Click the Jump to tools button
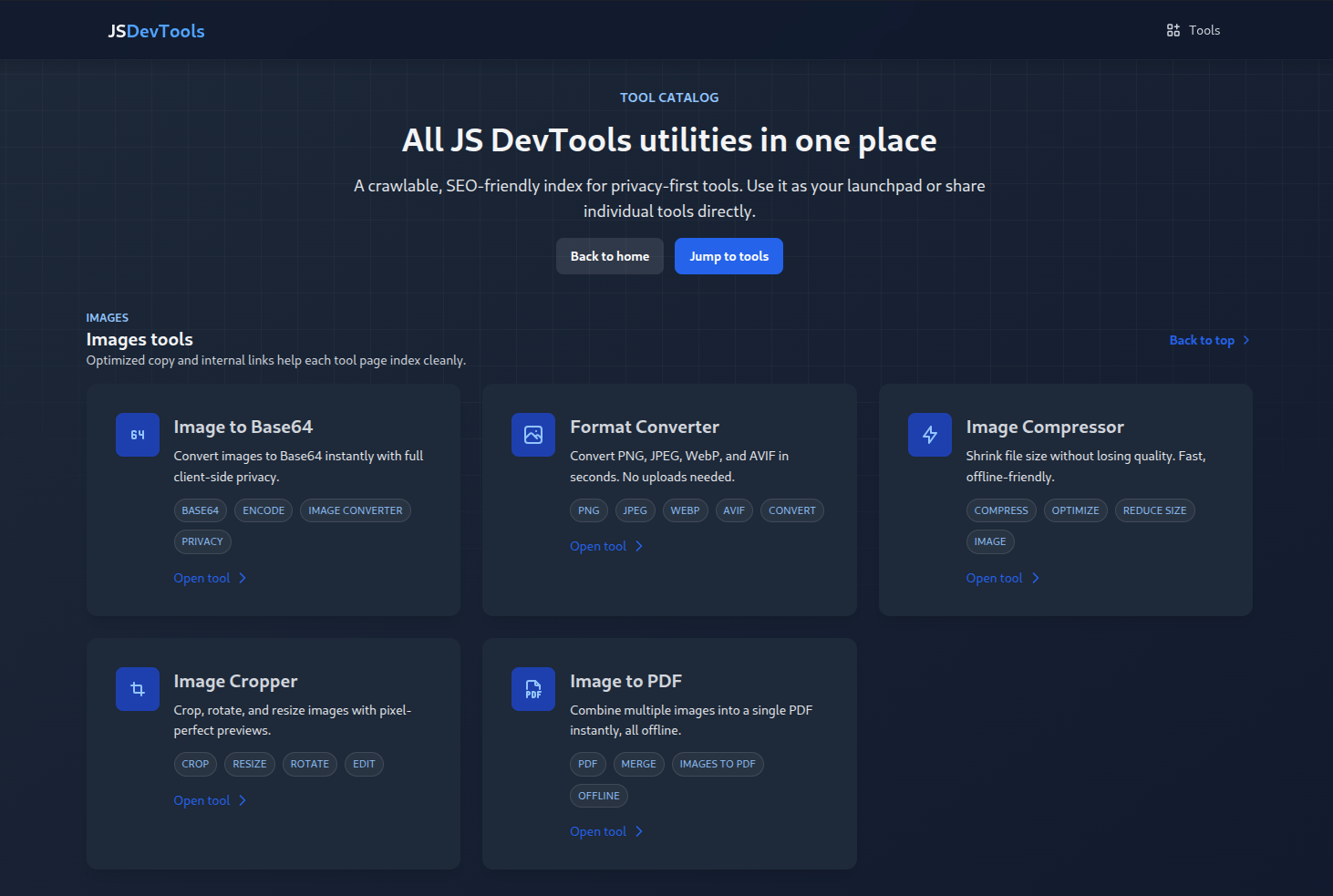Screen dimensions: 1333x896 (728, 256)
